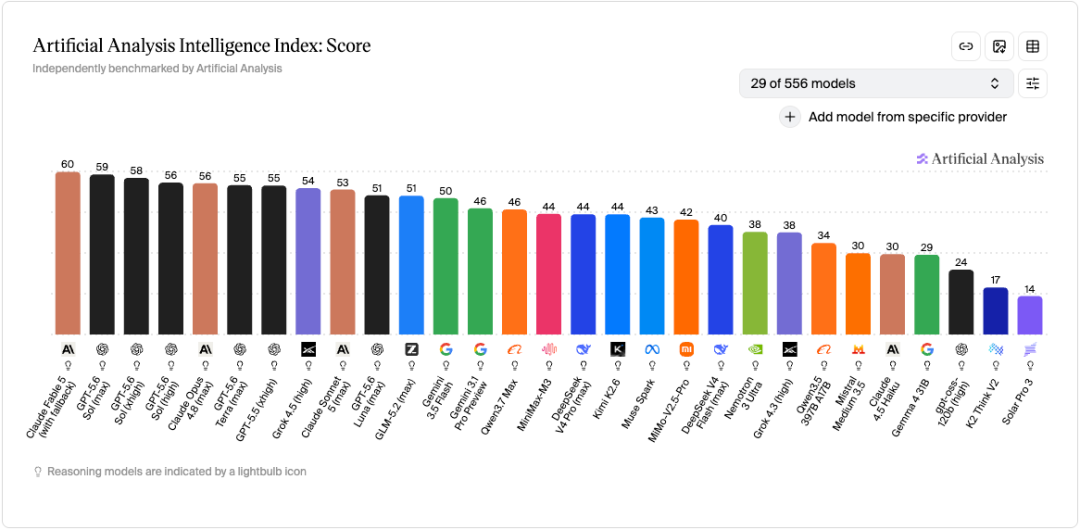Click the Meta logo under Muse Spark
This screenshot has width=1080, height=530.
tap(652, 349)
